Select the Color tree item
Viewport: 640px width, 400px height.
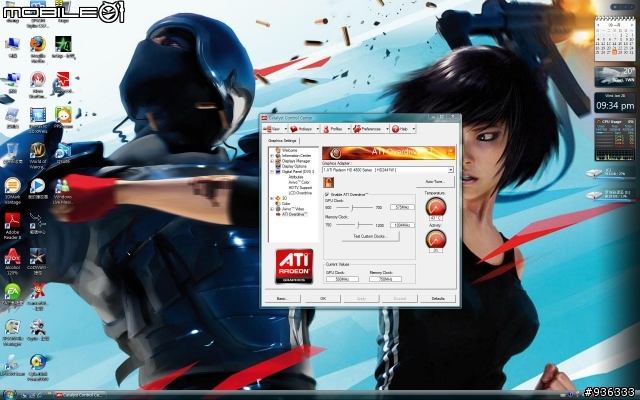coord(286,203)
